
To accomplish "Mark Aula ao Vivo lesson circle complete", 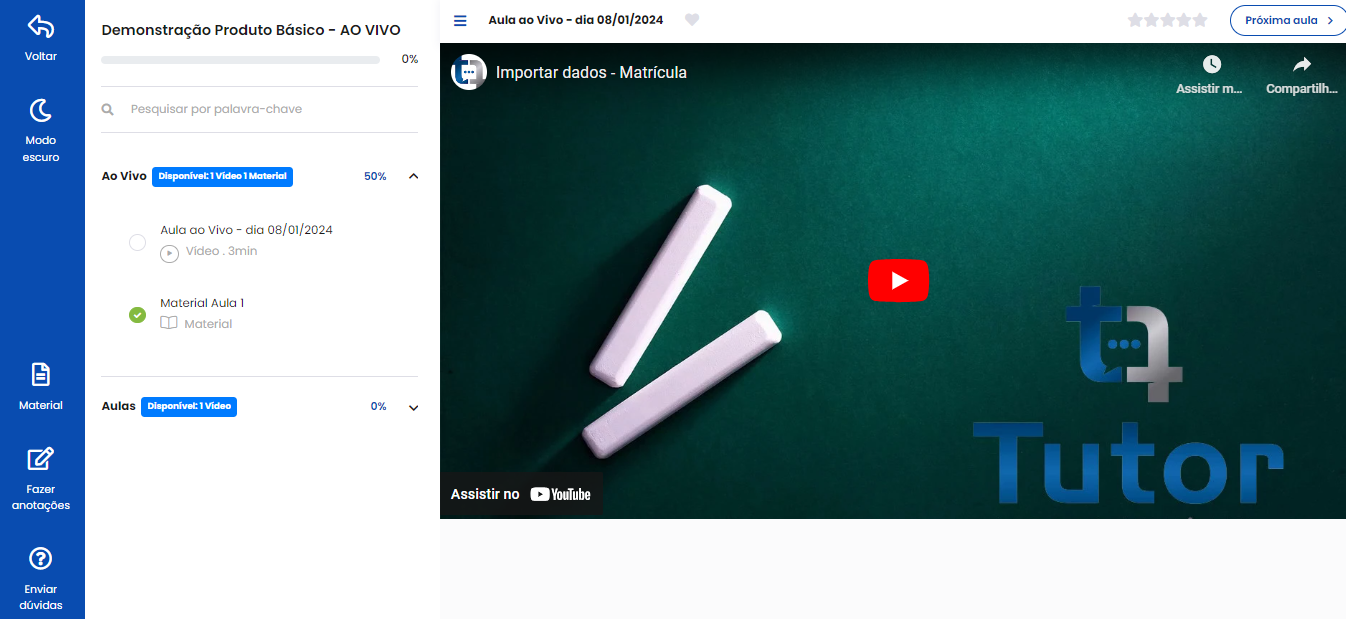I will coord(138,242).
